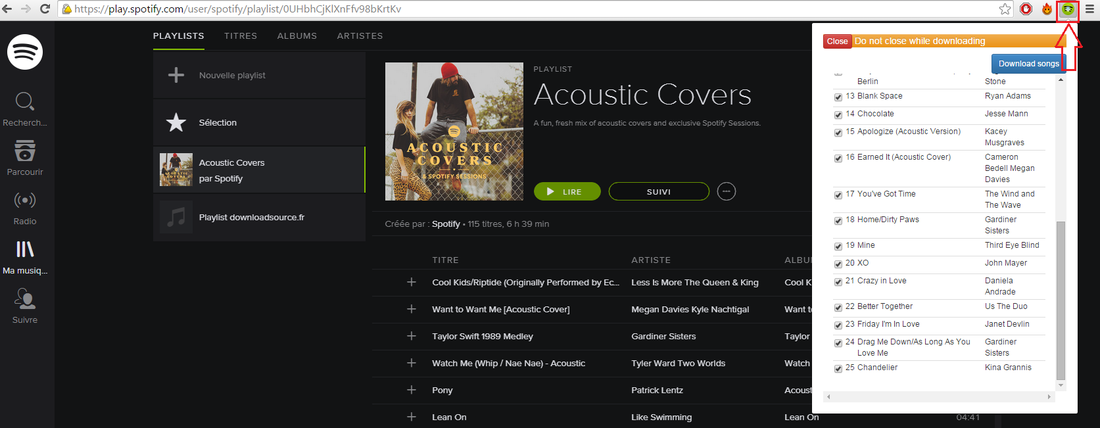Click the music note icon of Playlist downloadsource.fr
Screen dimensions: 1100x428
click(176, 218)
